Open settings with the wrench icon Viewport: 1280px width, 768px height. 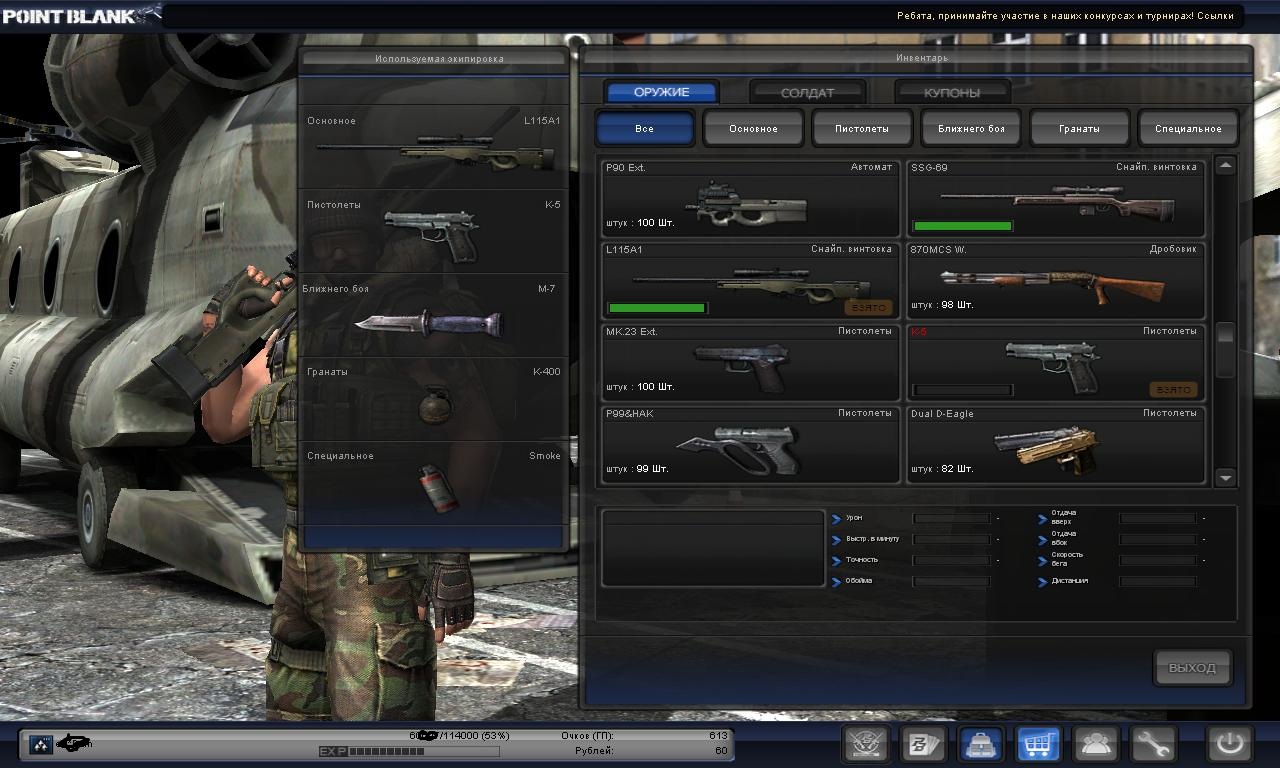click(x=1153, y=744)
